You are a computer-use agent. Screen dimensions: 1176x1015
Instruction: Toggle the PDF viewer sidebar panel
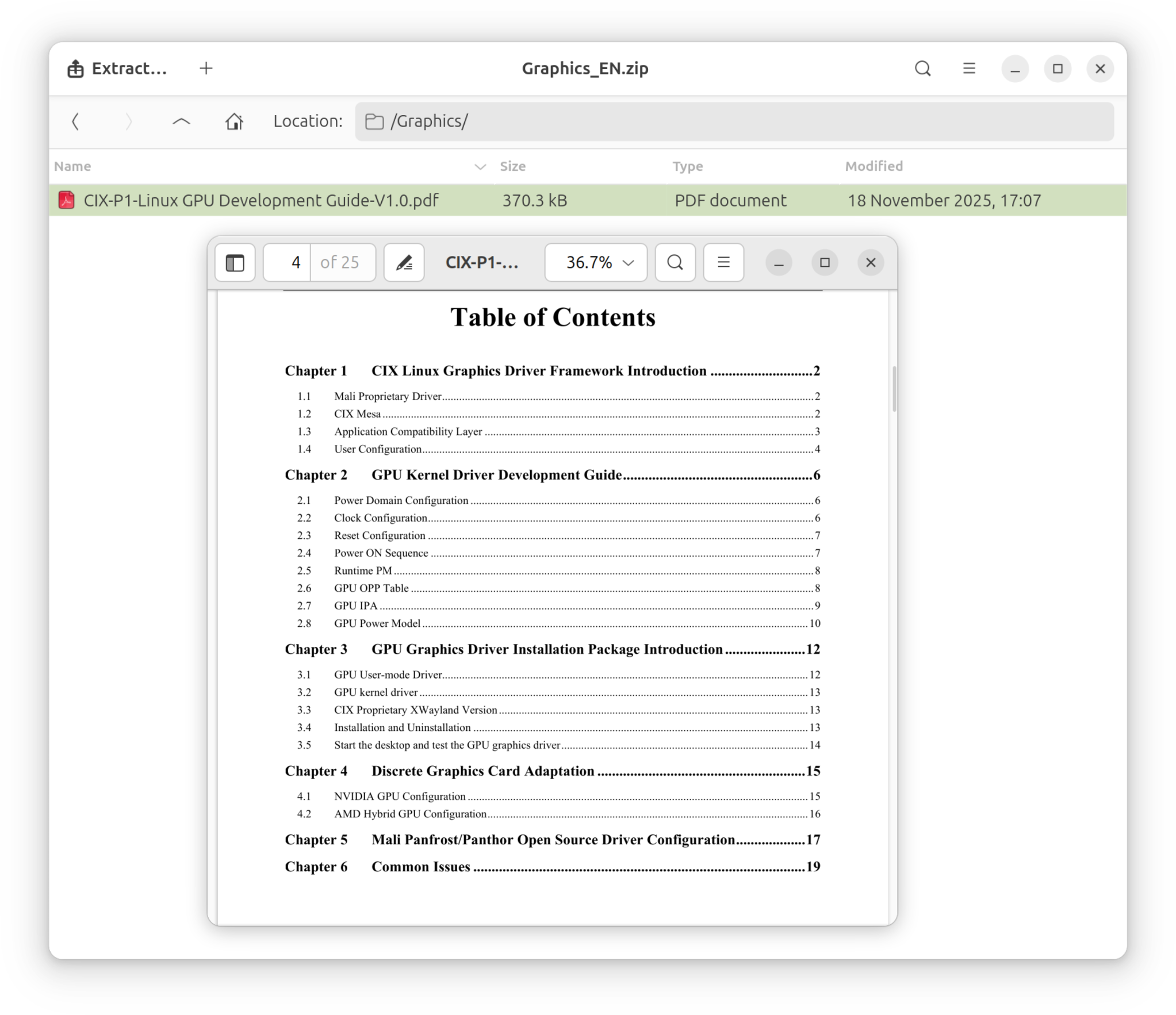235,263
